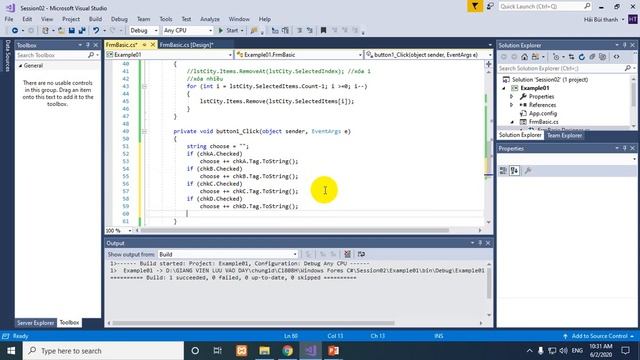Screen dimensions: 640x360
Task: Click Add to Source Control in status bar
Action: click(x=599, y=336)
